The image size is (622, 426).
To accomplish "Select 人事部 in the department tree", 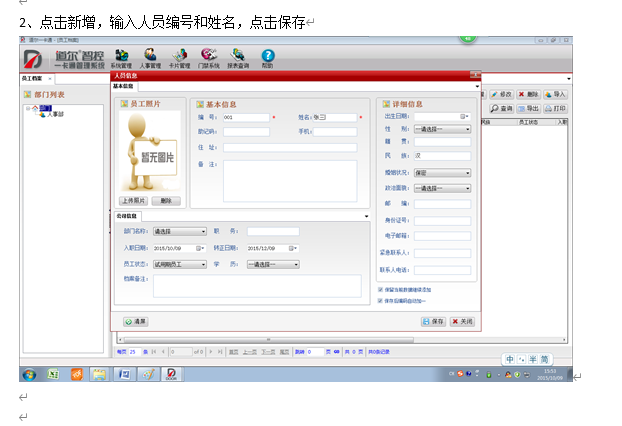I will (x=55, y=115).
